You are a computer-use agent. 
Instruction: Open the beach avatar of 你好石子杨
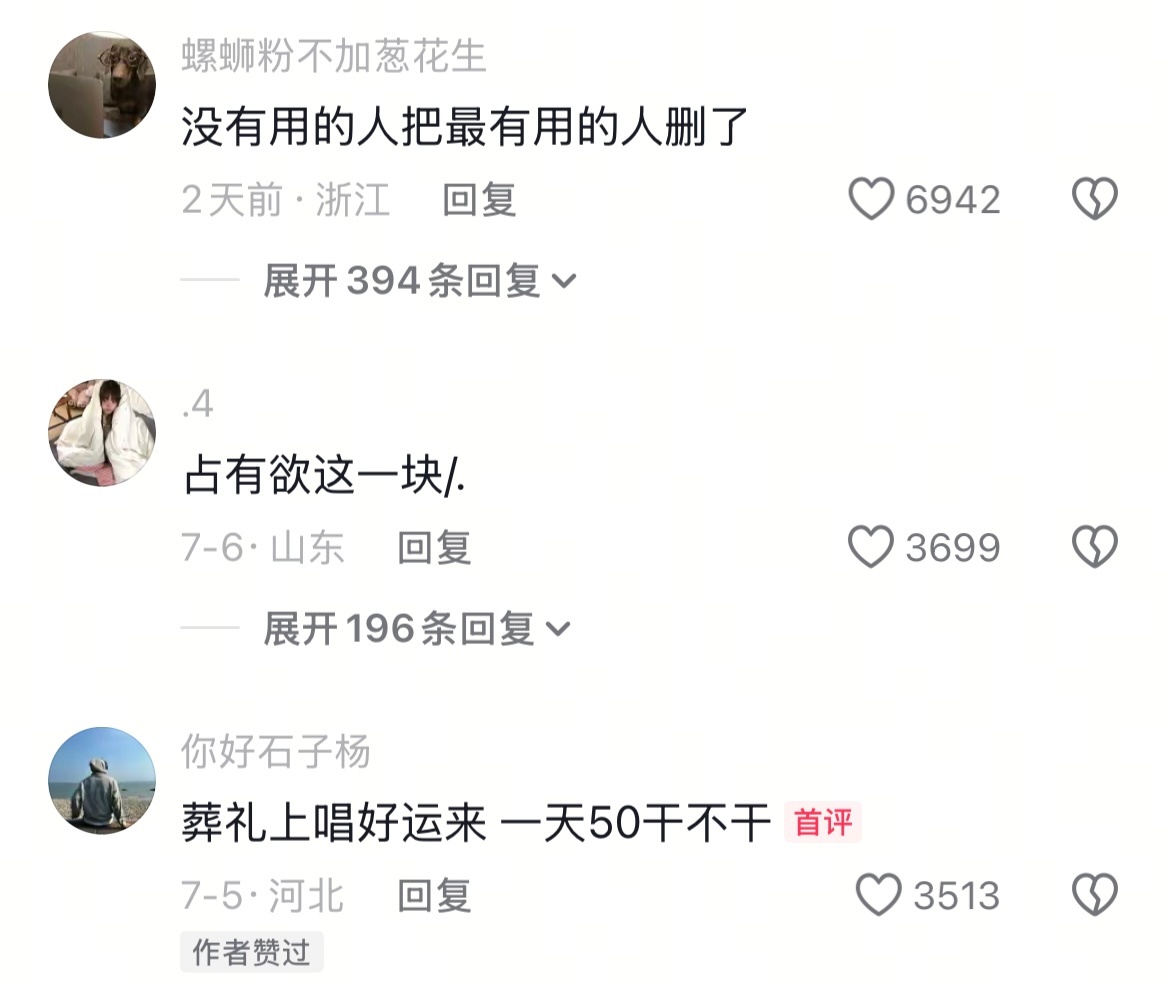pyautogui.click(x=102, y=780)
